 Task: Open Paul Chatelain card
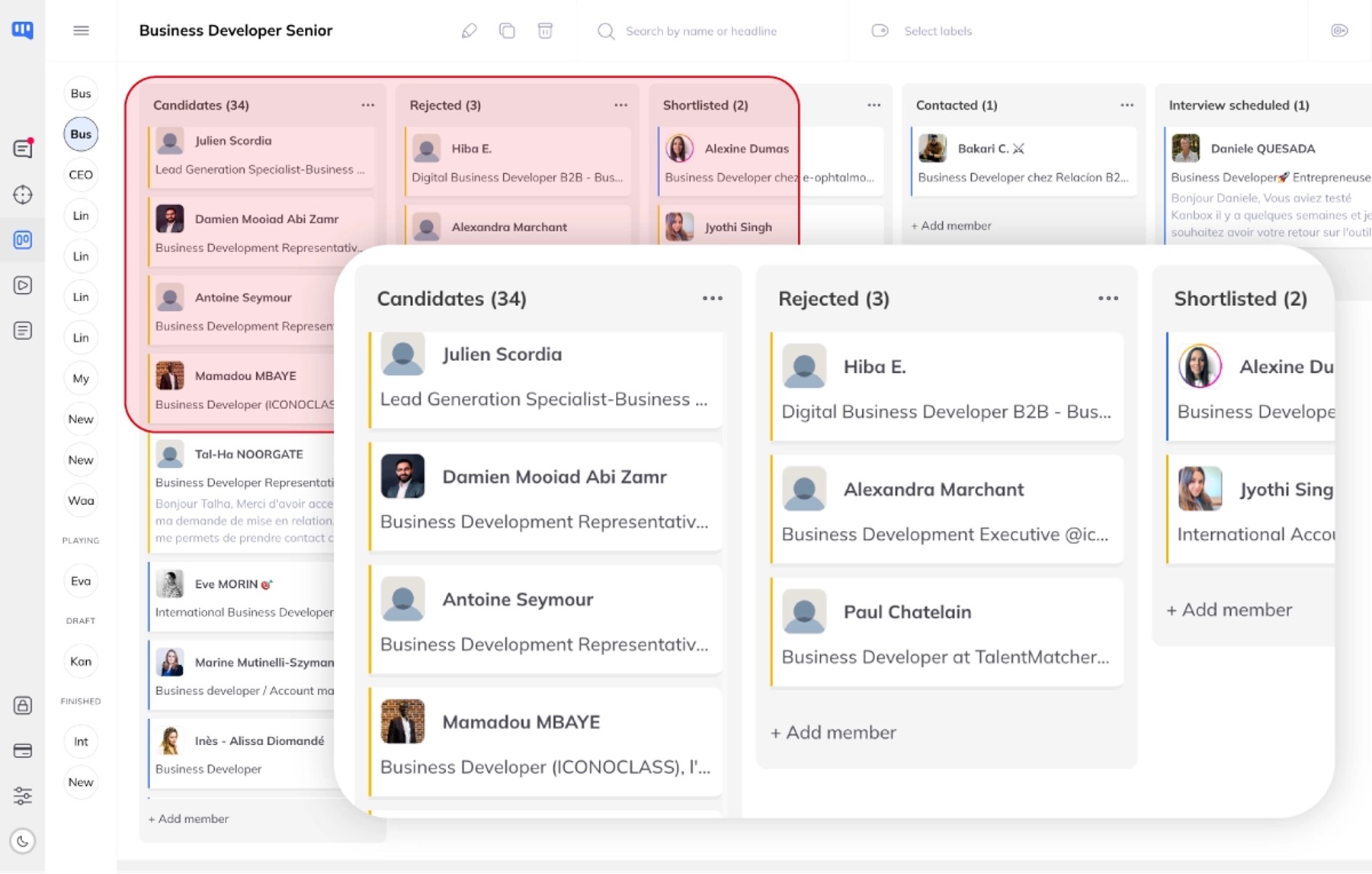point(947,632)
